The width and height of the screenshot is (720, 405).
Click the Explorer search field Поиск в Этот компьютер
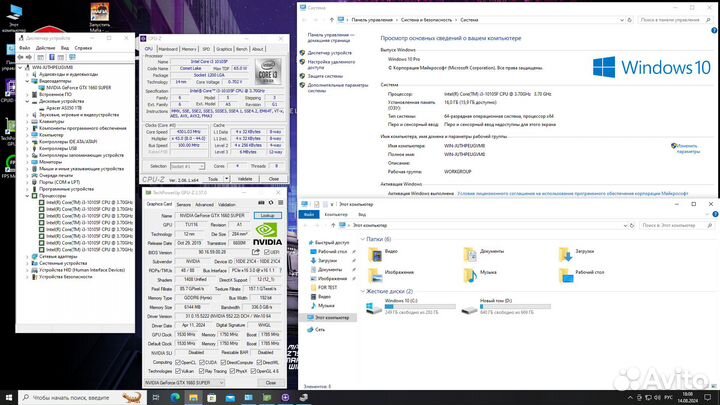[x=676, y=225]
